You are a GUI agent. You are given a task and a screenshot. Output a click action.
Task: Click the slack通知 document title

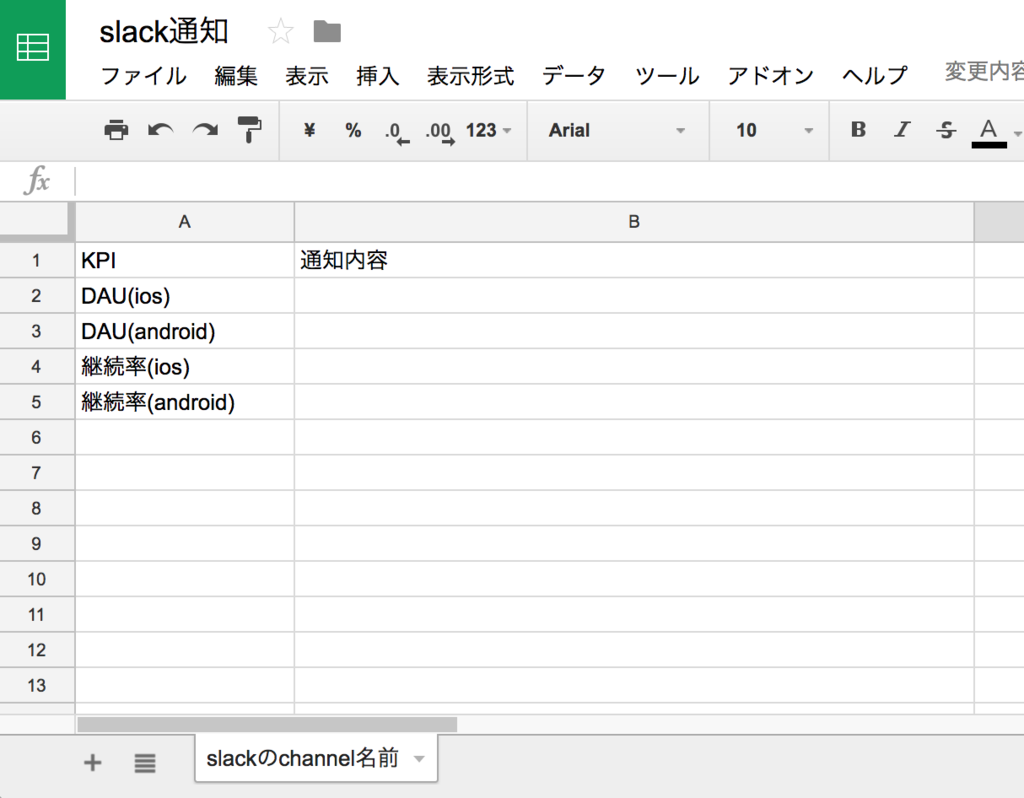(x=164, y=31)
